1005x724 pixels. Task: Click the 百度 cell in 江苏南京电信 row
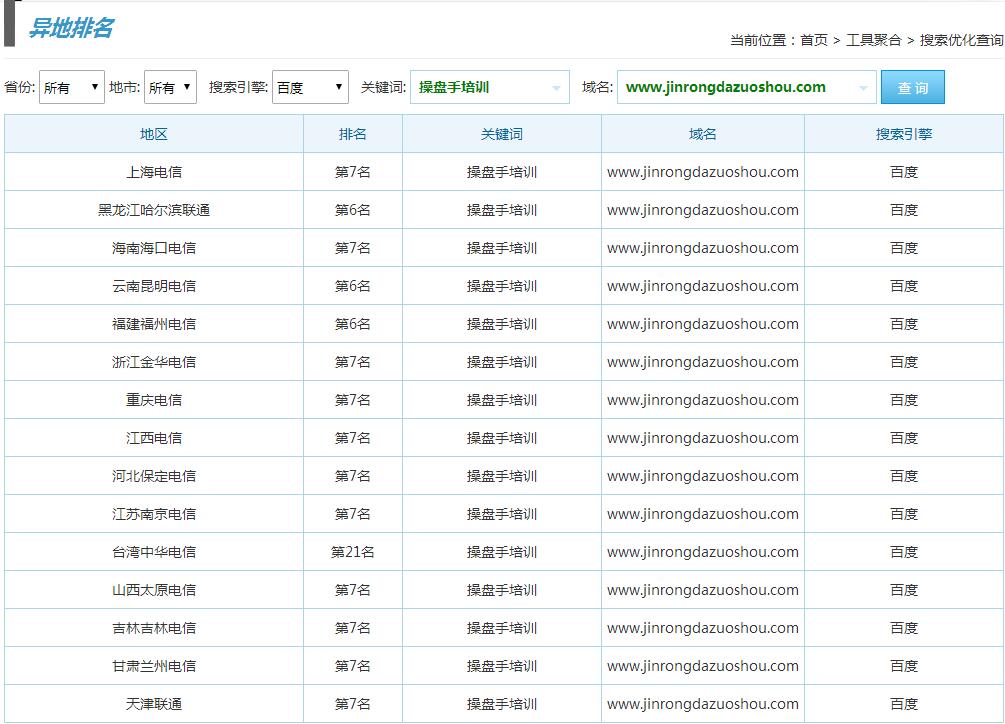click(904, 514)
